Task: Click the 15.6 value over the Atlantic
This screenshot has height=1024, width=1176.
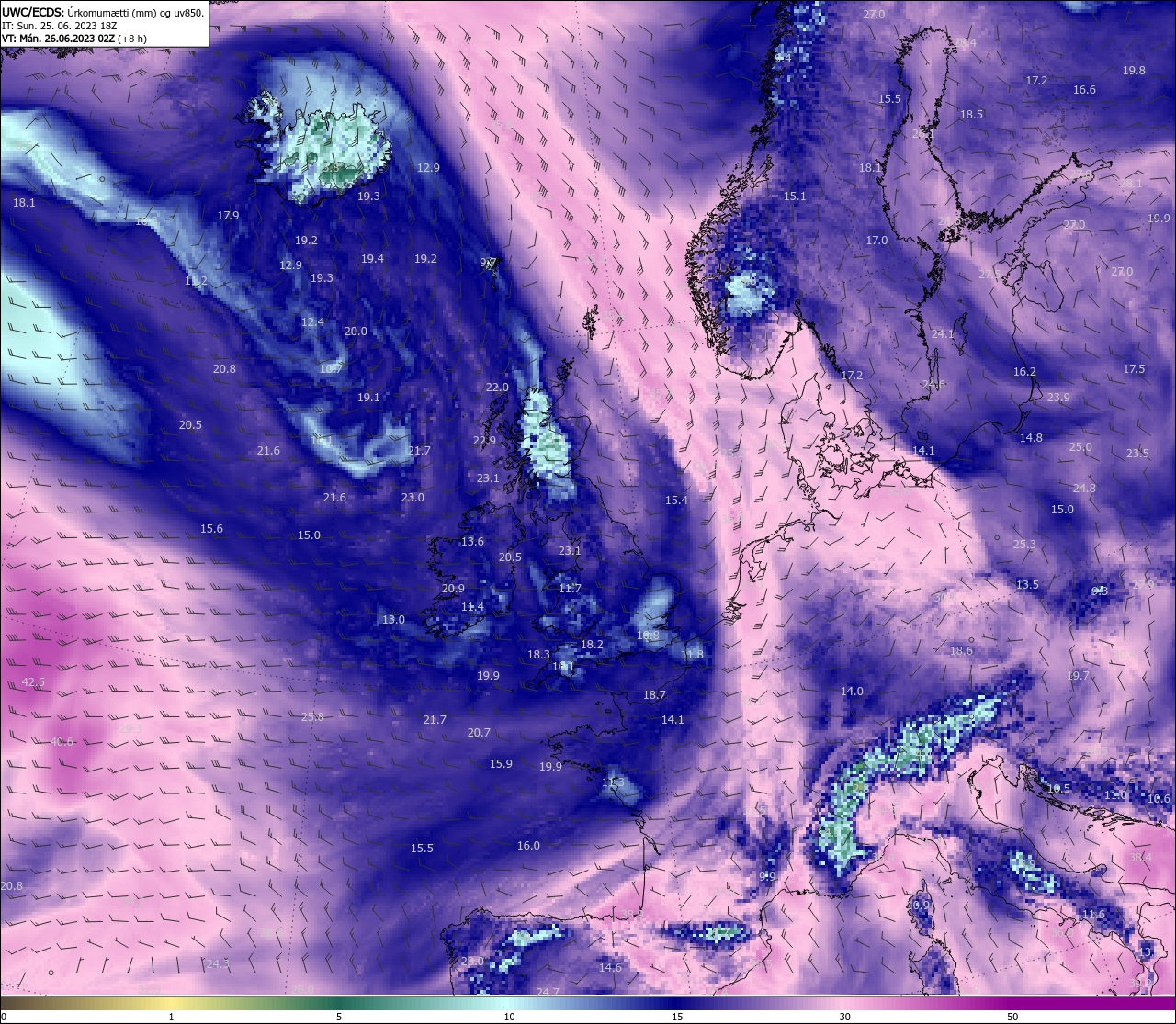Action: pyautogui.click(x=211, y=529)
